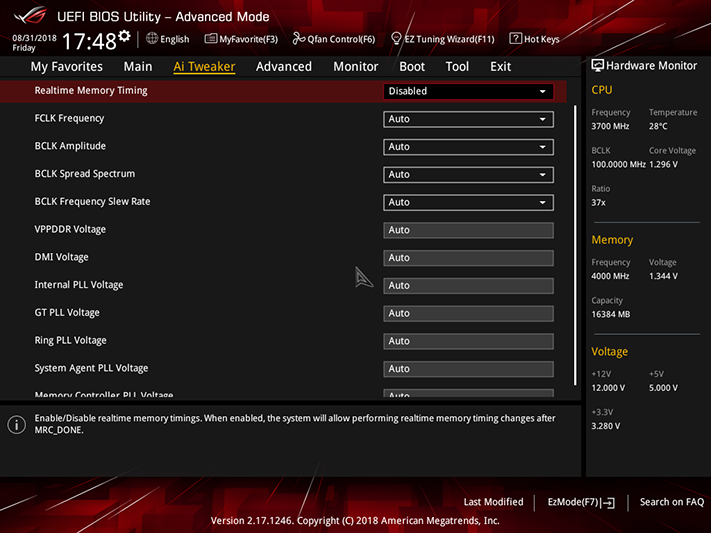The height and width of the screenshot is (533, 711).
Task: Select the Ai Tweaker tab
Action: (x=204, y=67)
